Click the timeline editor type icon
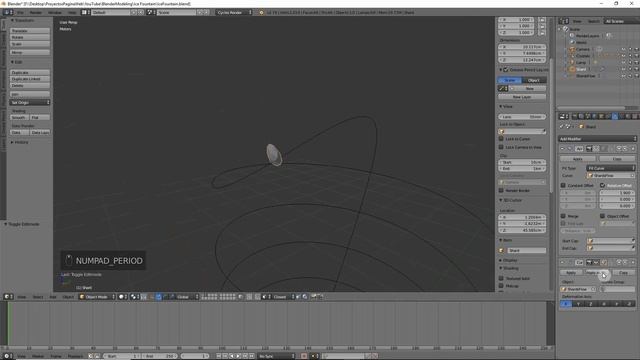Viewport: 640px width, 360px height. pos(7,356)
